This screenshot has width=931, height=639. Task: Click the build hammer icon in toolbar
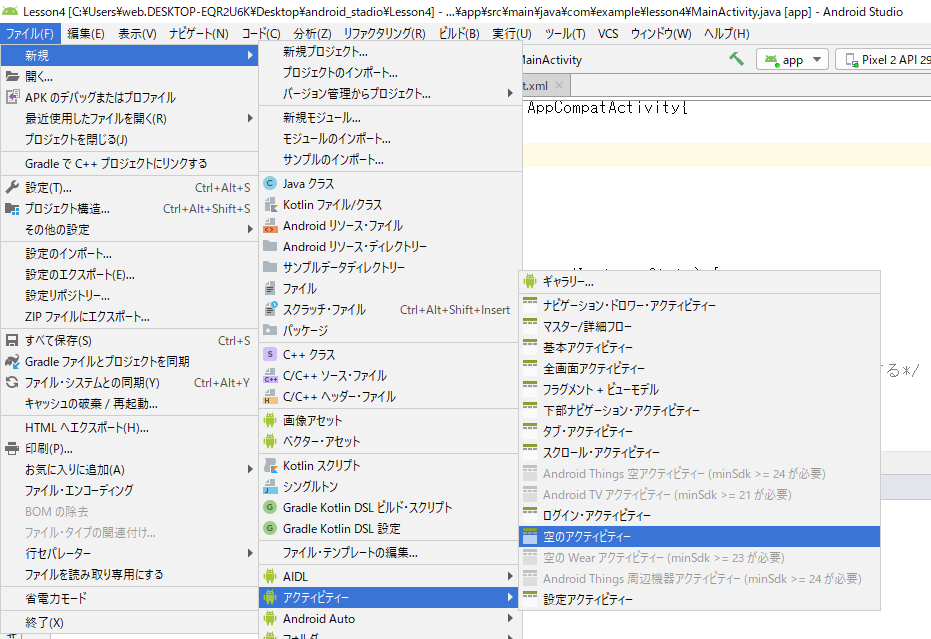737,59
